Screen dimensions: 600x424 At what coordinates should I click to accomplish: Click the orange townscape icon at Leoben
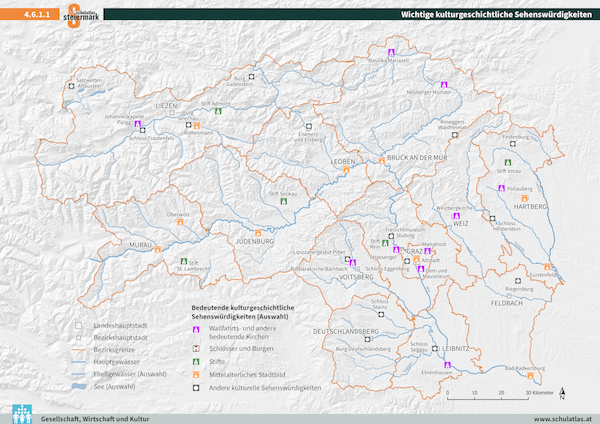pyautogui.click(x=346, y=170)
